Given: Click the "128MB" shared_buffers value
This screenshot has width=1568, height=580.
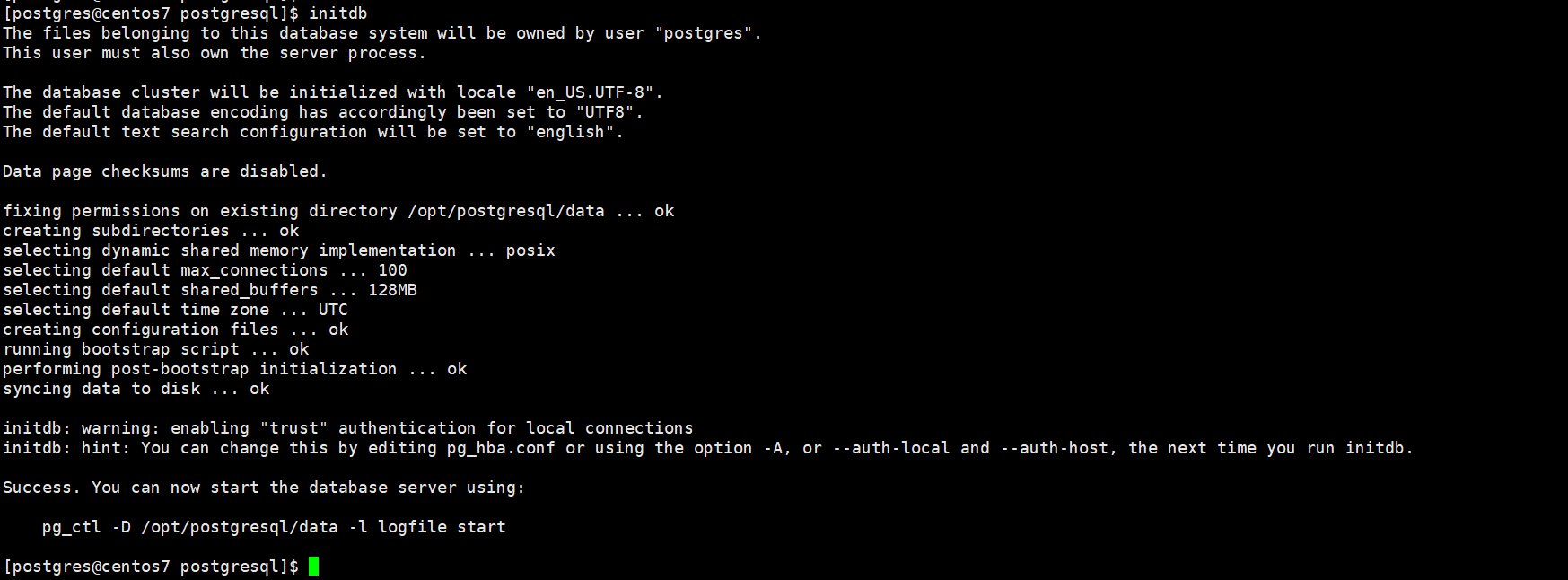Looking at the screenshot, I should [392, 290].
